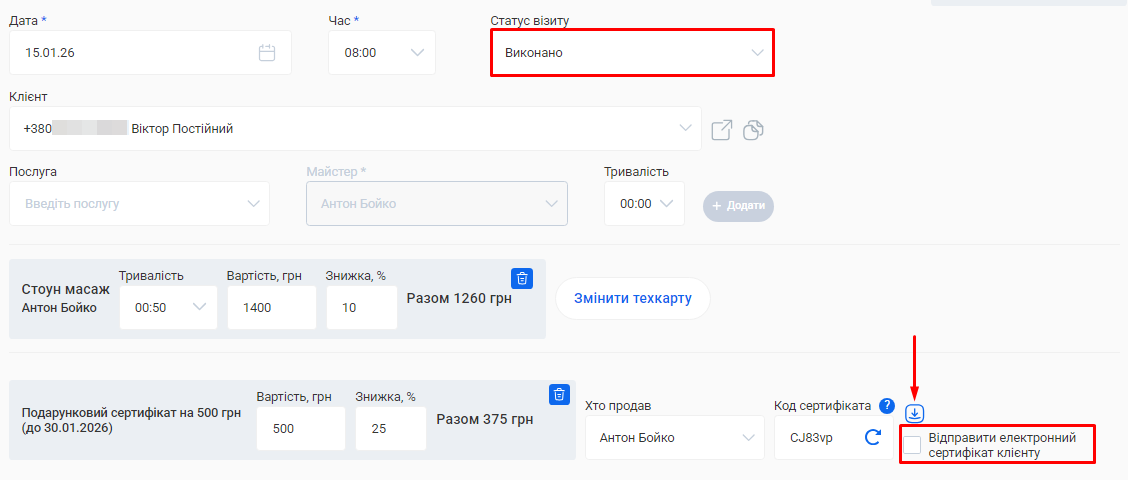The image size is (1128, 480).
Task: Open Стоун масаж duration dropdown
Action: tap(168, 308)
